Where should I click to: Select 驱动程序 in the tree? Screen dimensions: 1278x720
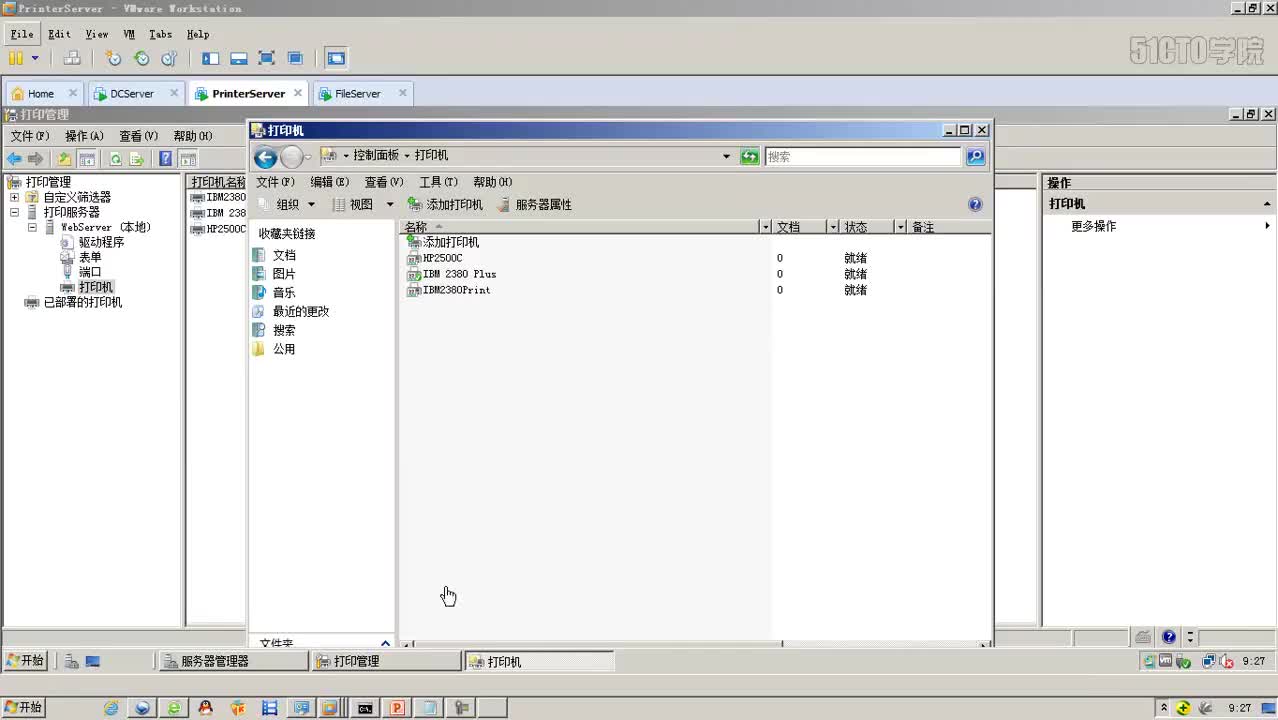pos(102,242)
